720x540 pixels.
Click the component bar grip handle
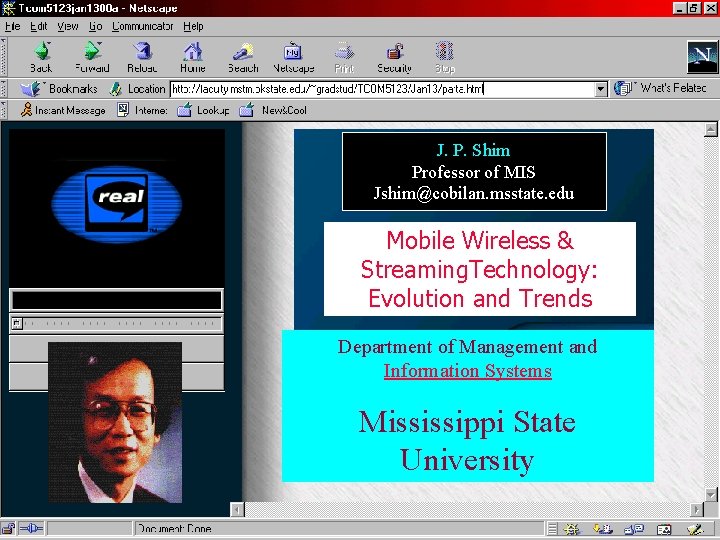[552, 529]
